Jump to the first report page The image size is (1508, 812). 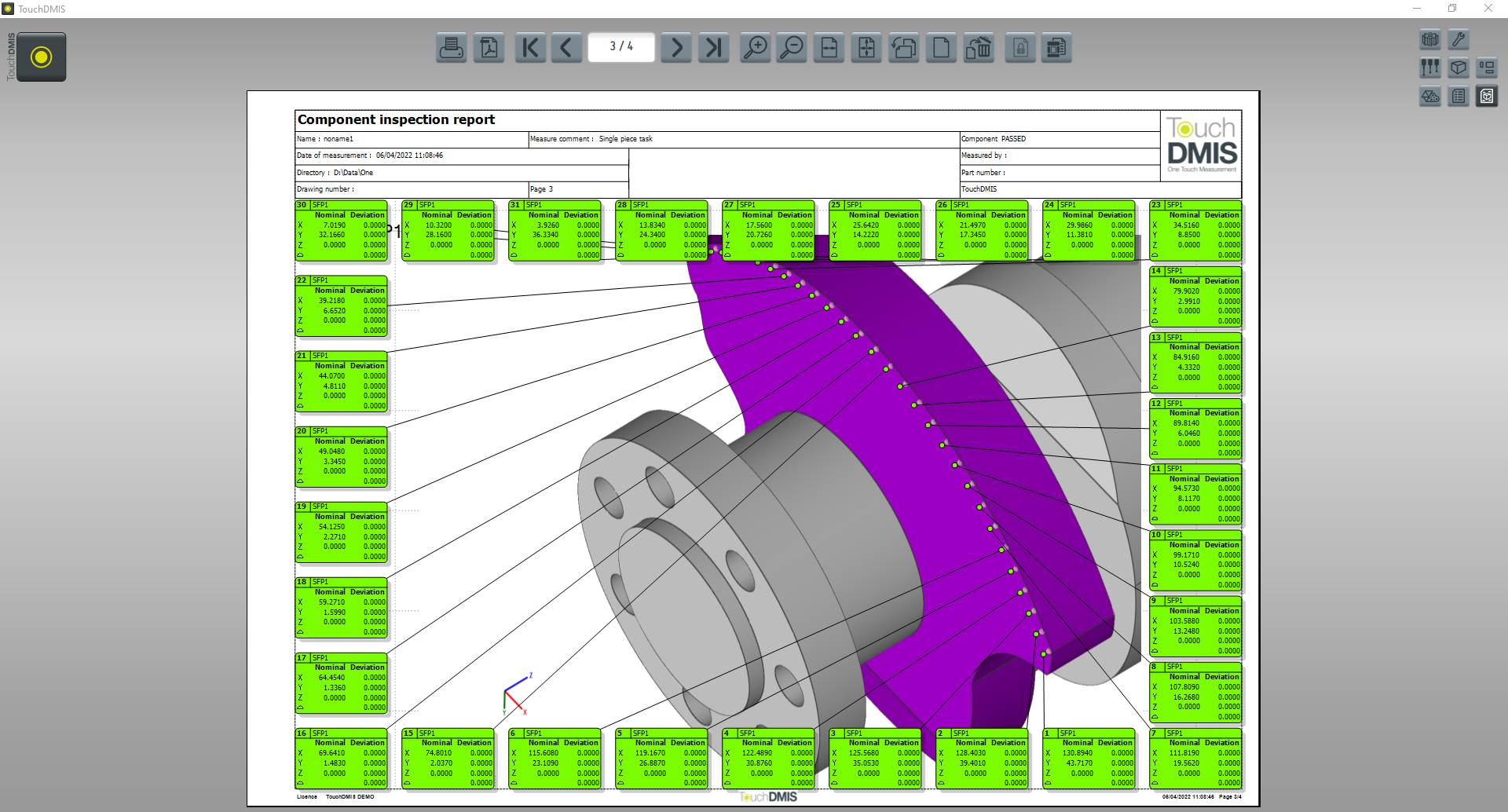tap(531, 48)
